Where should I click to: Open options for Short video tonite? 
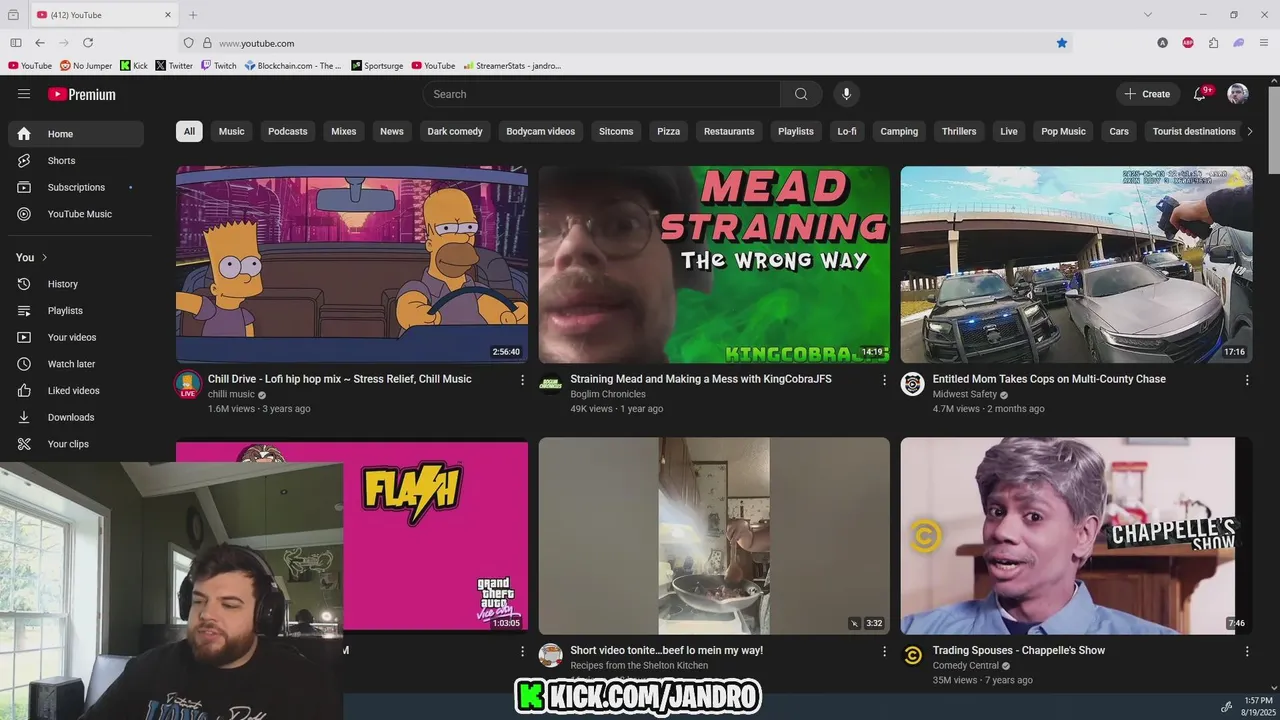[884, 651]
